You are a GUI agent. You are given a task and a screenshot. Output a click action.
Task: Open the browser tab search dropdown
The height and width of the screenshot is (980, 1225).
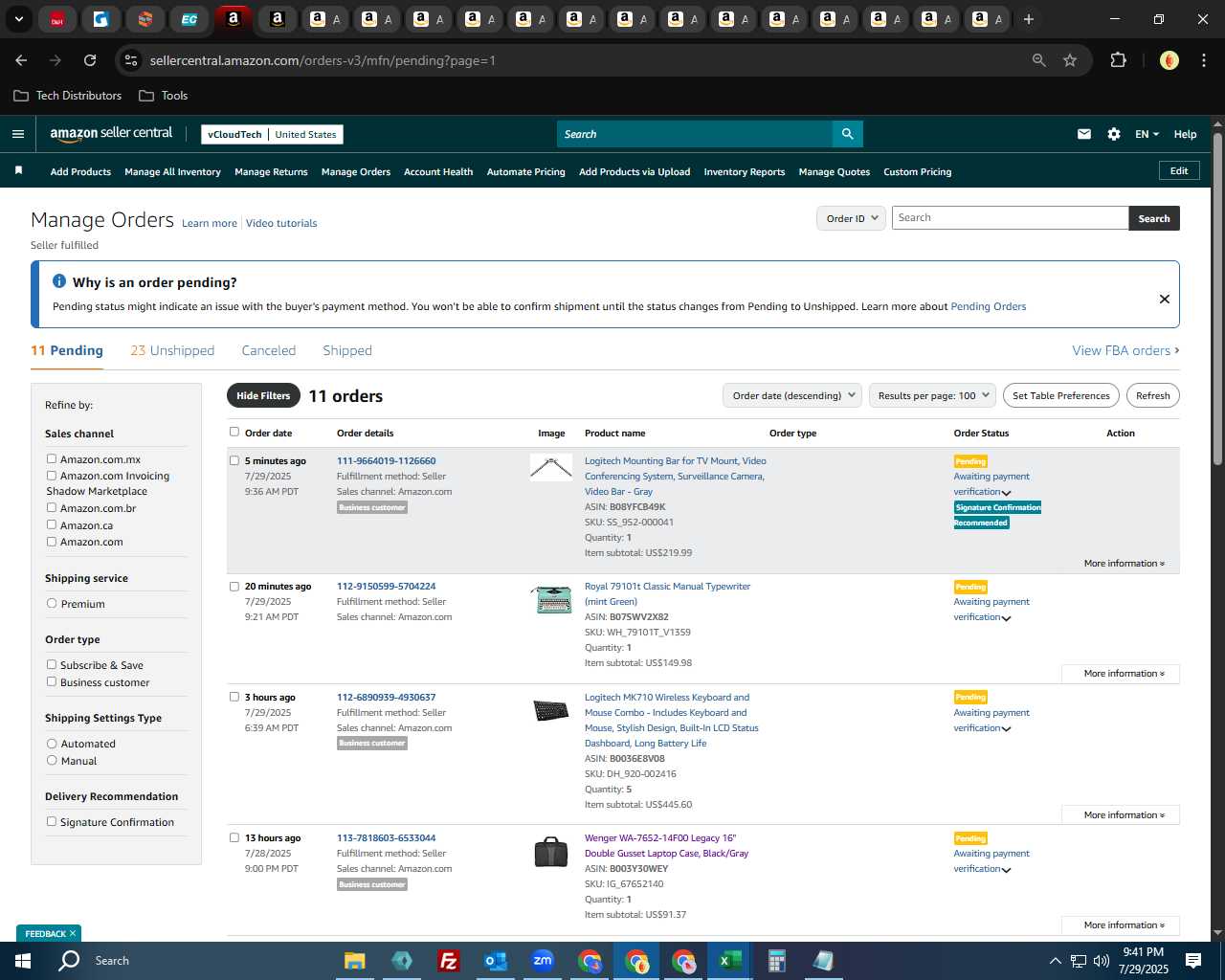pos(18,19)
